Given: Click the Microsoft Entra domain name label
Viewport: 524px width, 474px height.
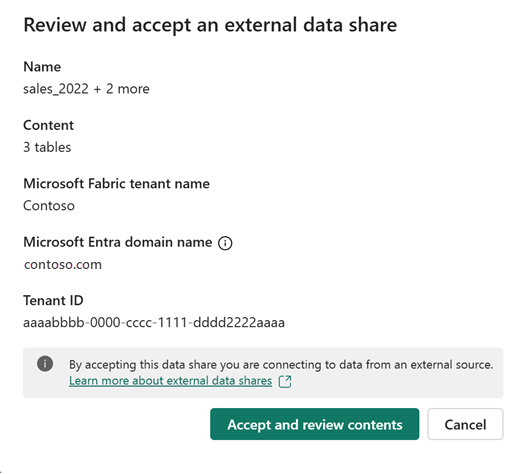Looking at the screenshot, I should [x=118, y=242].
